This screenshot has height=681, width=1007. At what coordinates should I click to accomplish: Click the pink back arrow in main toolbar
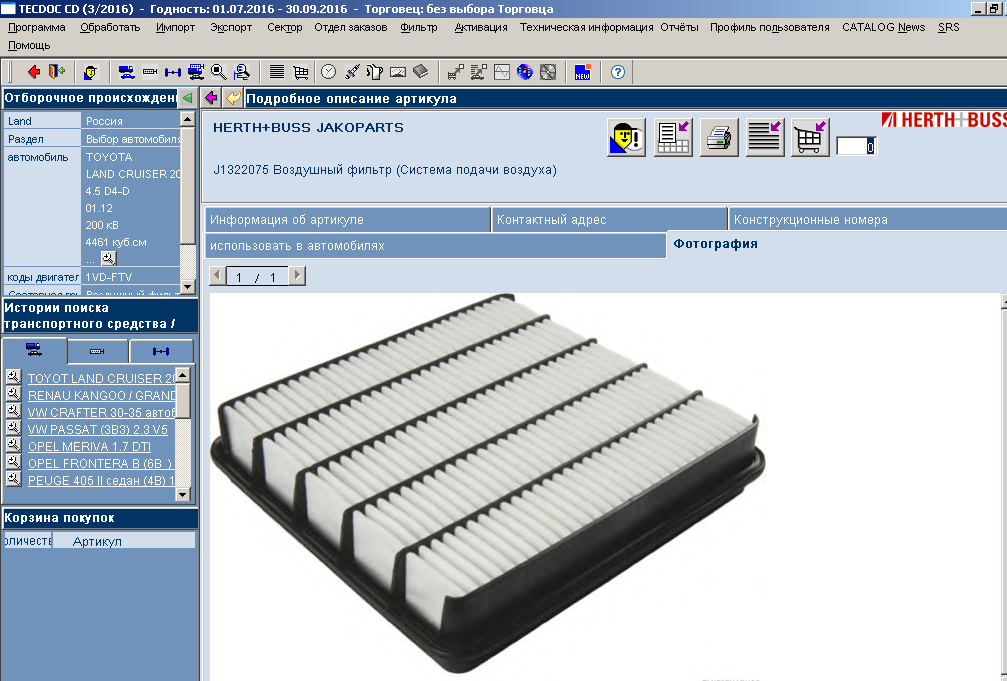[33, 72]
